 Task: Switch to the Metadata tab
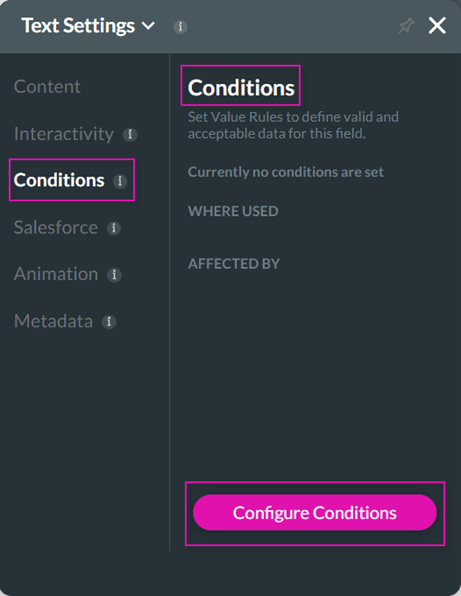coord(53,321)
